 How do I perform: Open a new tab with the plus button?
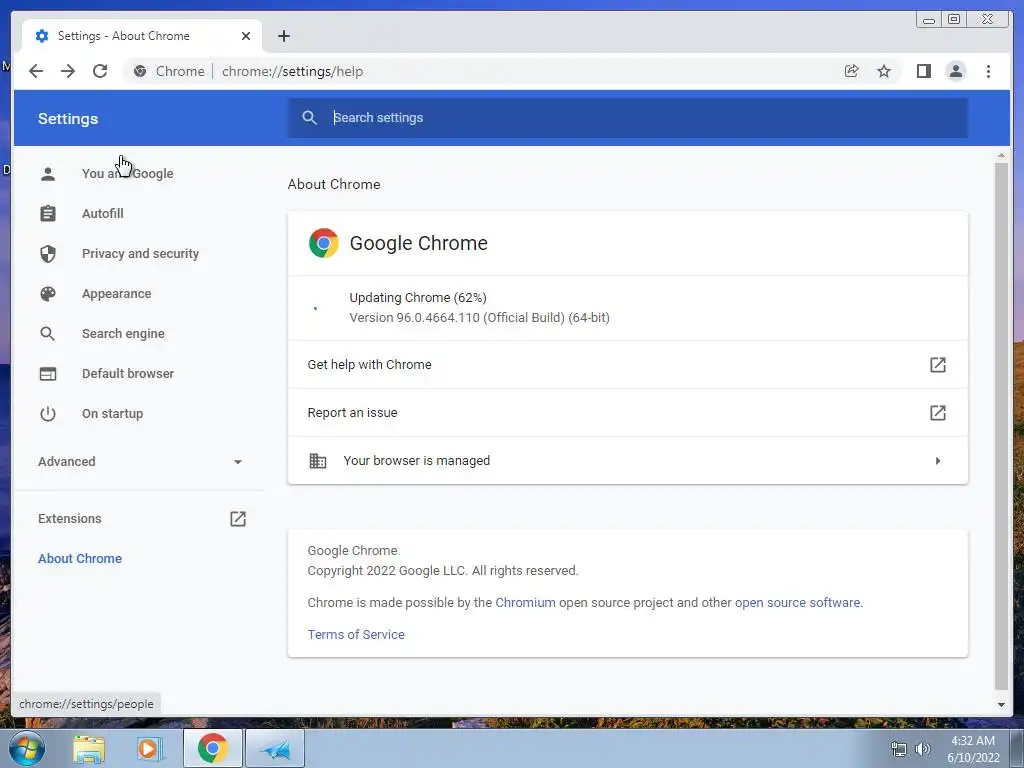coord(283,36)
